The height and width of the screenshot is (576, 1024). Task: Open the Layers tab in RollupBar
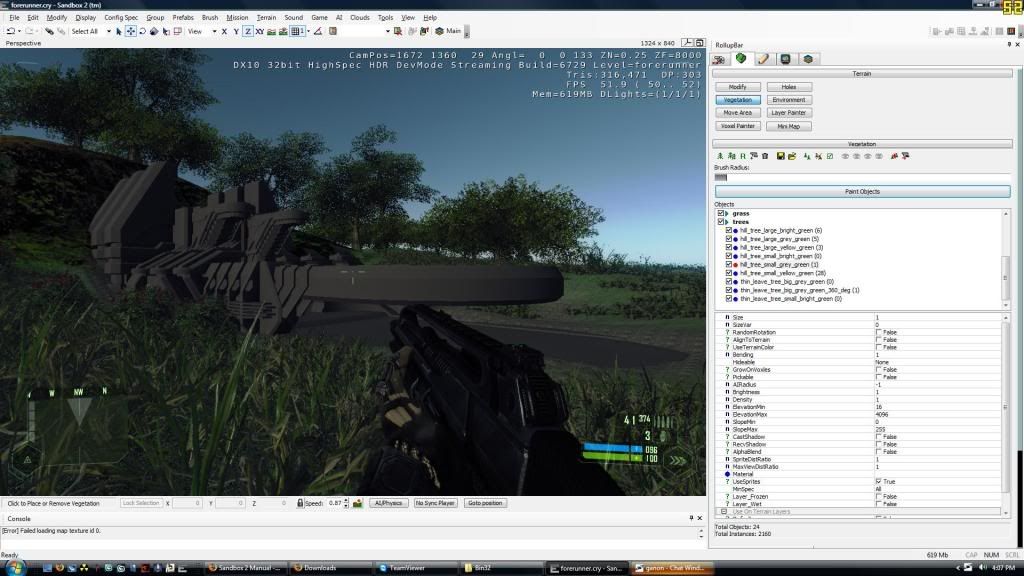coord(808,59)
